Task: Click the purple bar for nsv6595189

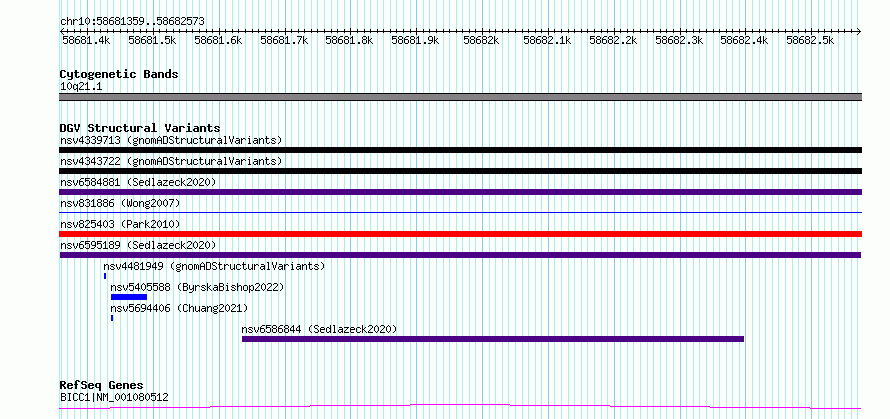Action: [x=460, y=255]
